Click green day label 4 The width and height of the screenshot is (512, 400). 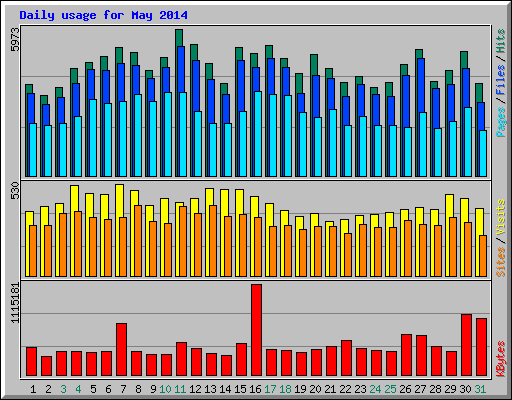[x=78, y=389]
